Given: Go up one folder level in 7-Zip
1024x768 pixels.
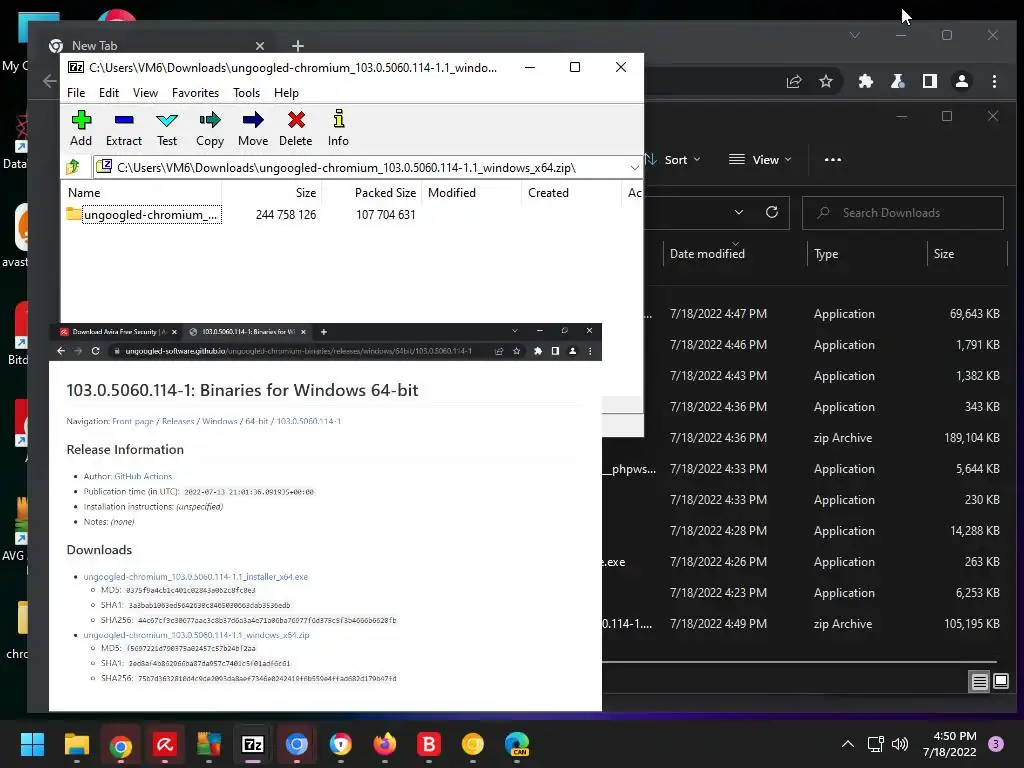Looking at the screenshot, I should pyautogui.click(x=72, y=167).
